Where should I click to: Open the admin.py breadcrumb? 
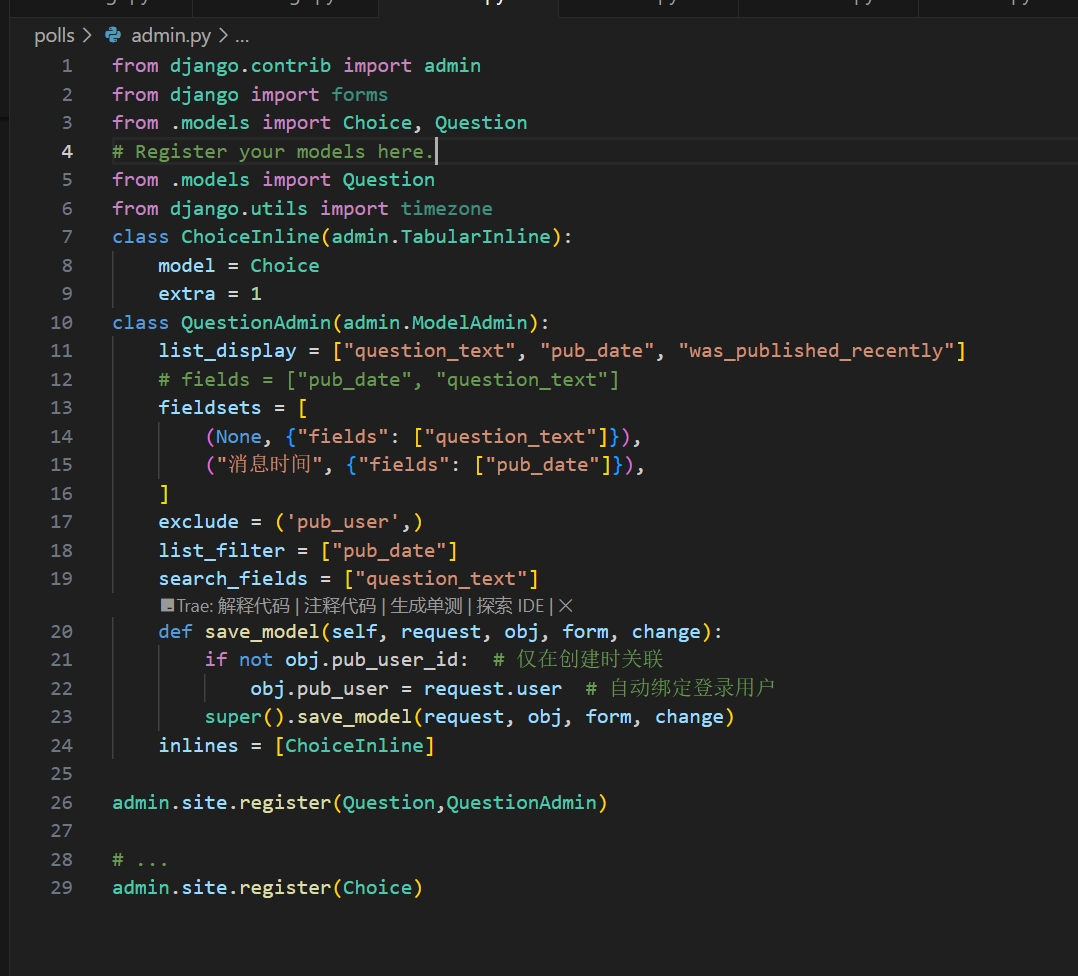[x=171, y=35]
